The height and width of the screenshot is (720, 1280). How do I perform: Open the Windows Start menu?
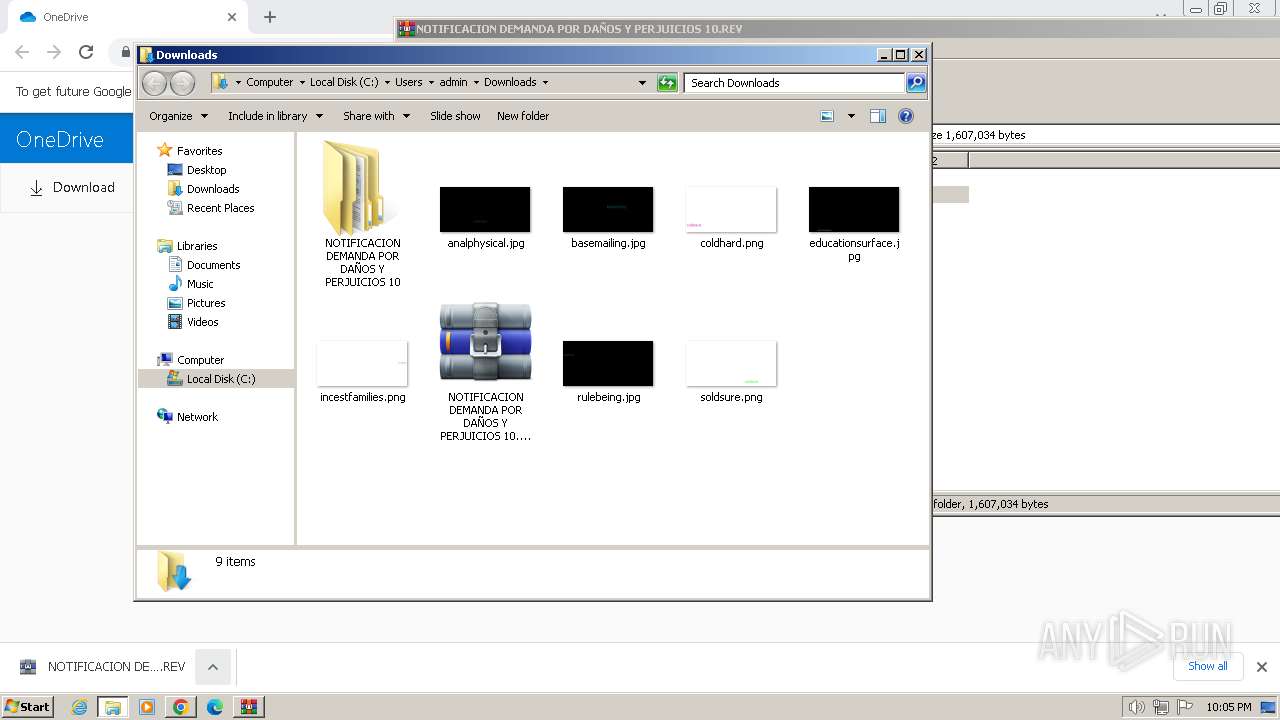click(x=28, y=706)
